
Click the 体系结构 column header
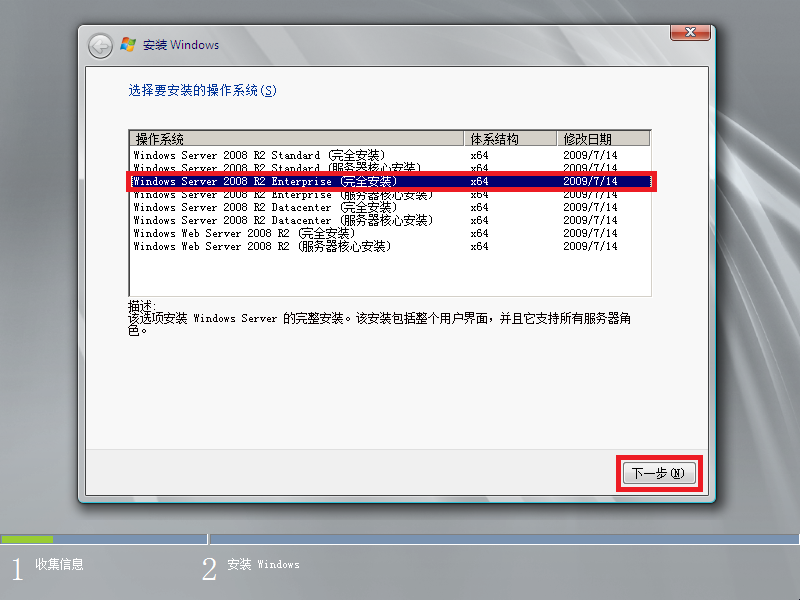pyautogui.click(x=510, y=139)
